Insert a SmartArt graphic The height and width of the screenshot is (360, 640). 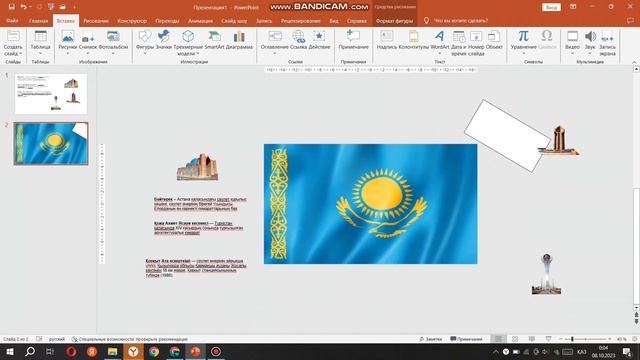coord(214,40)
